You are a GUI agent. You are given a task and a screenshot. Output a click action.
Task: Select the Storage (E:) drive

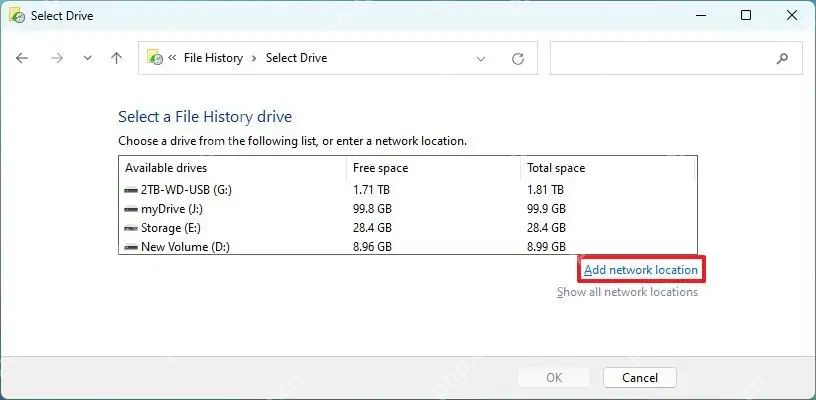click(x=407, y=228)
